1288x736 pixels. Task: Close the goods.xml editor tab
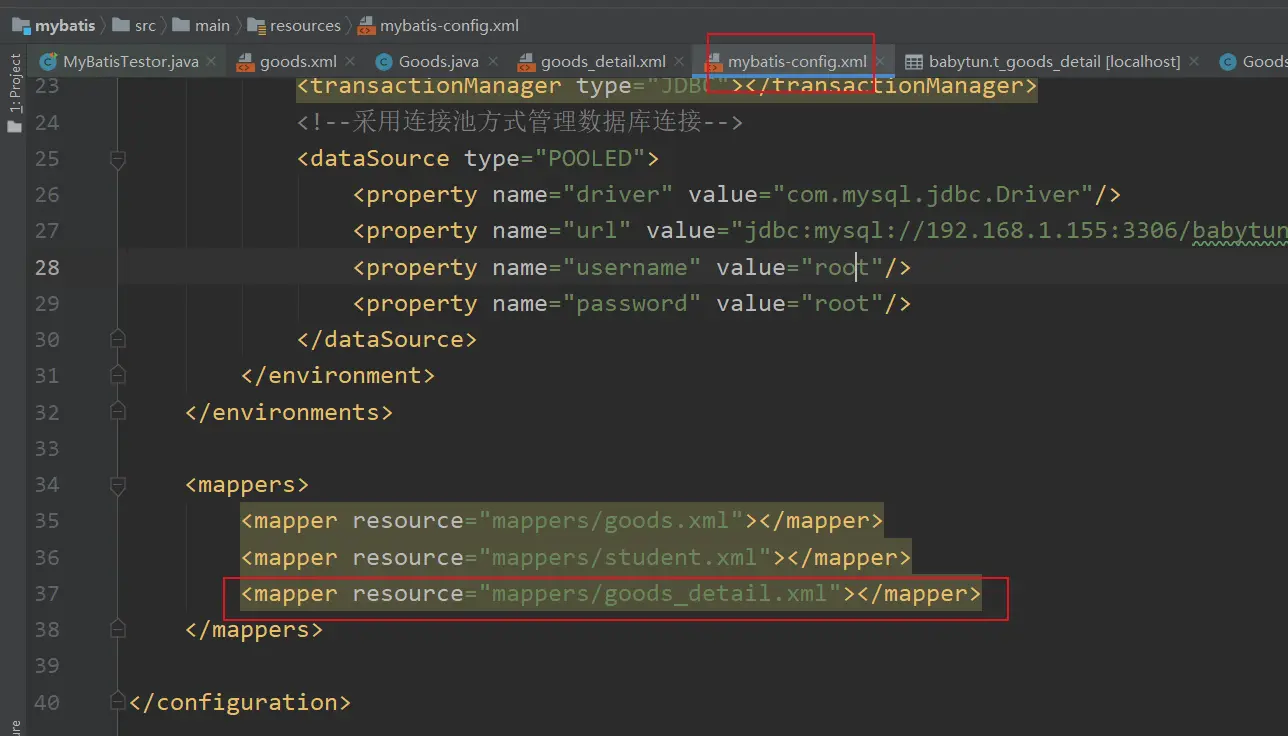350,62
